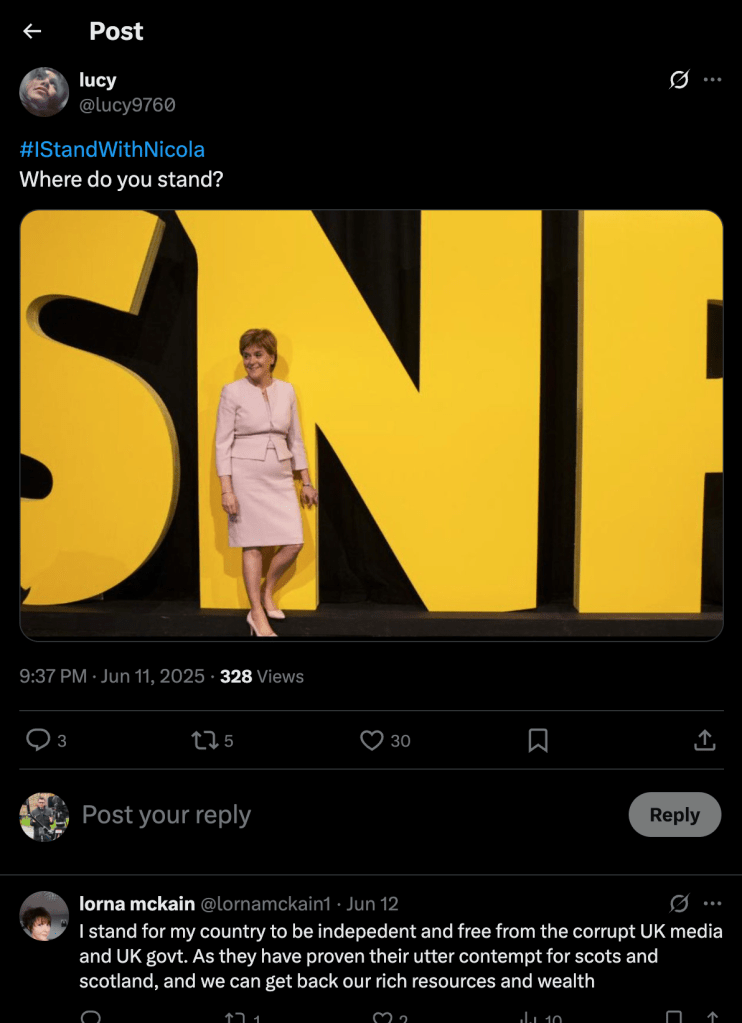Repost lucy's post

point(203,740)
